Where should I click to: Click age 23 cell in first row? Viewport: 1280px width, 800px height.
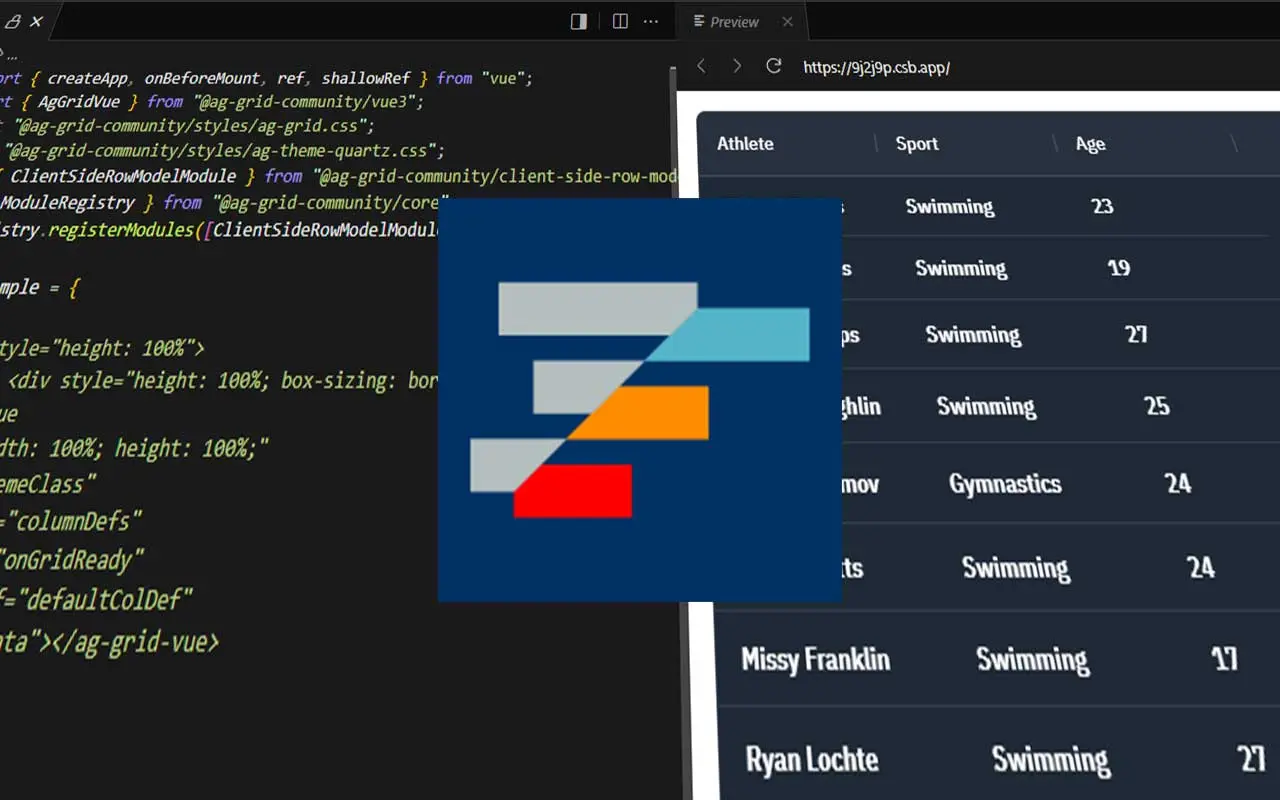tap(1102, 206)
